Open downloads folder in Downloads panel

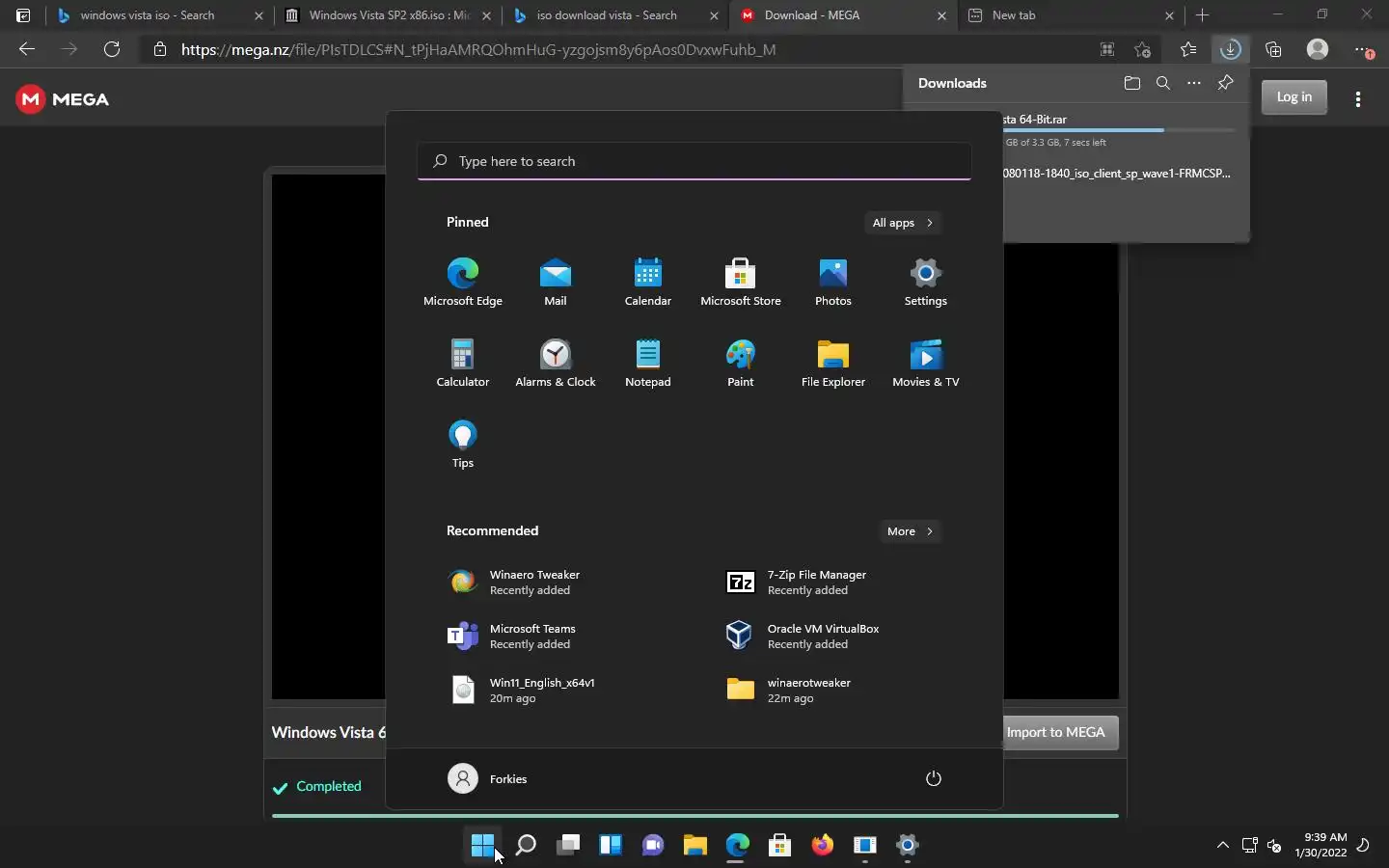[x=1132, y=83]
